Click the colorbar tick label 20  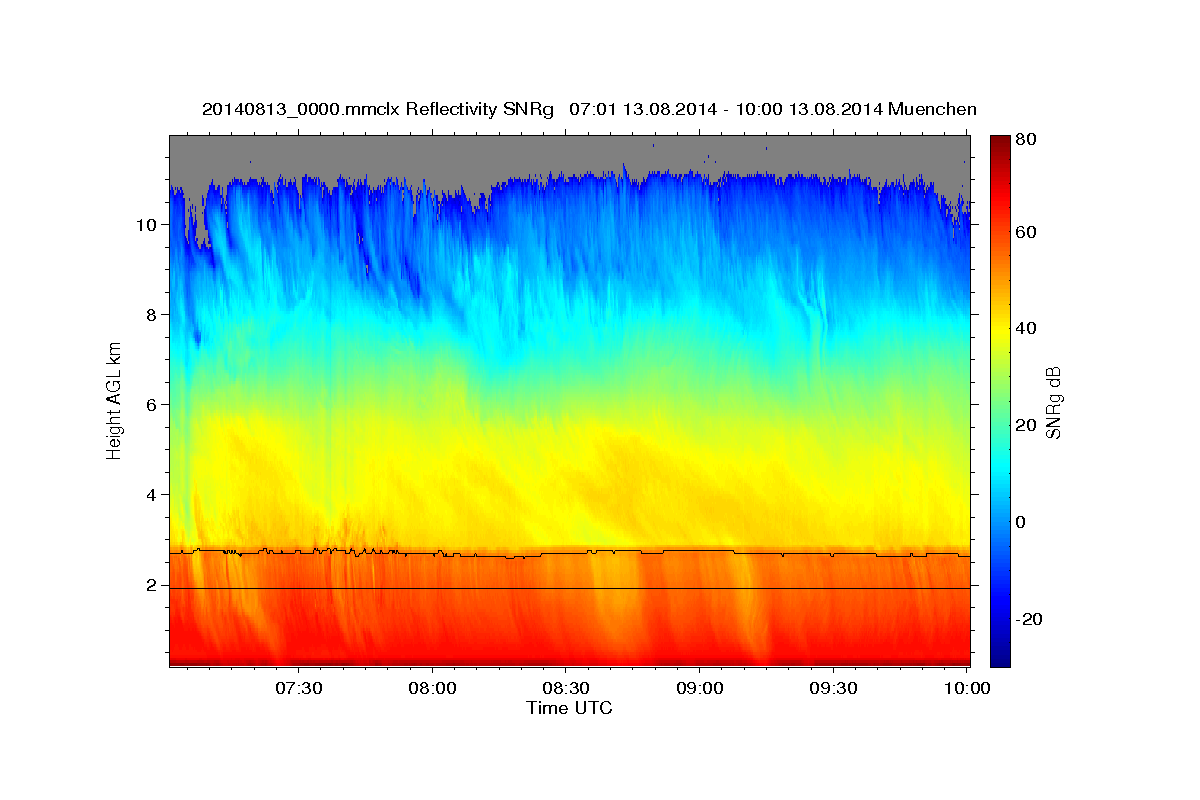click(1026, 426)
